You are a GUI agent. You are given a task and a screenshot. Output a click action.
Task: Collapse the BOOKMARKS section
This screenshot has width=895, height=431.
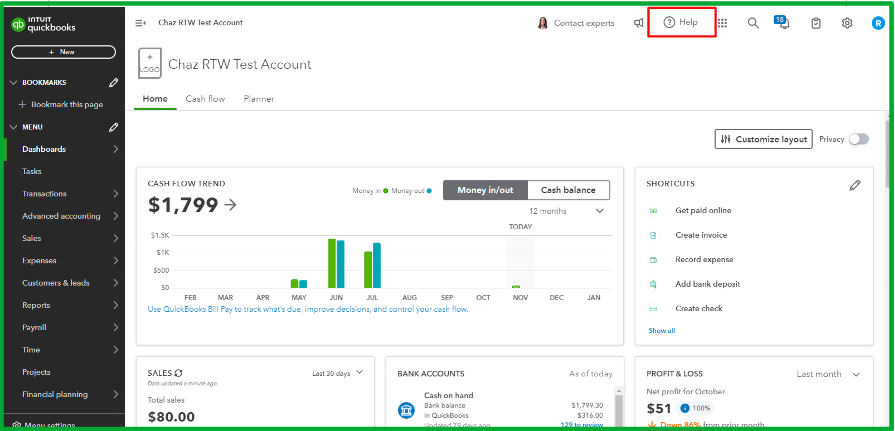pos(14,83)
